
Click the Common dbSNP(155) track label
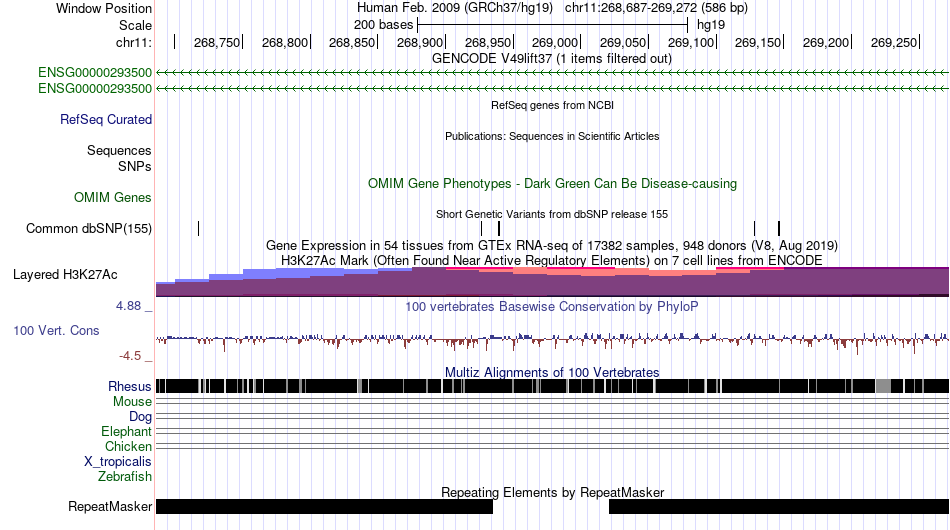(x=89, y=228)
